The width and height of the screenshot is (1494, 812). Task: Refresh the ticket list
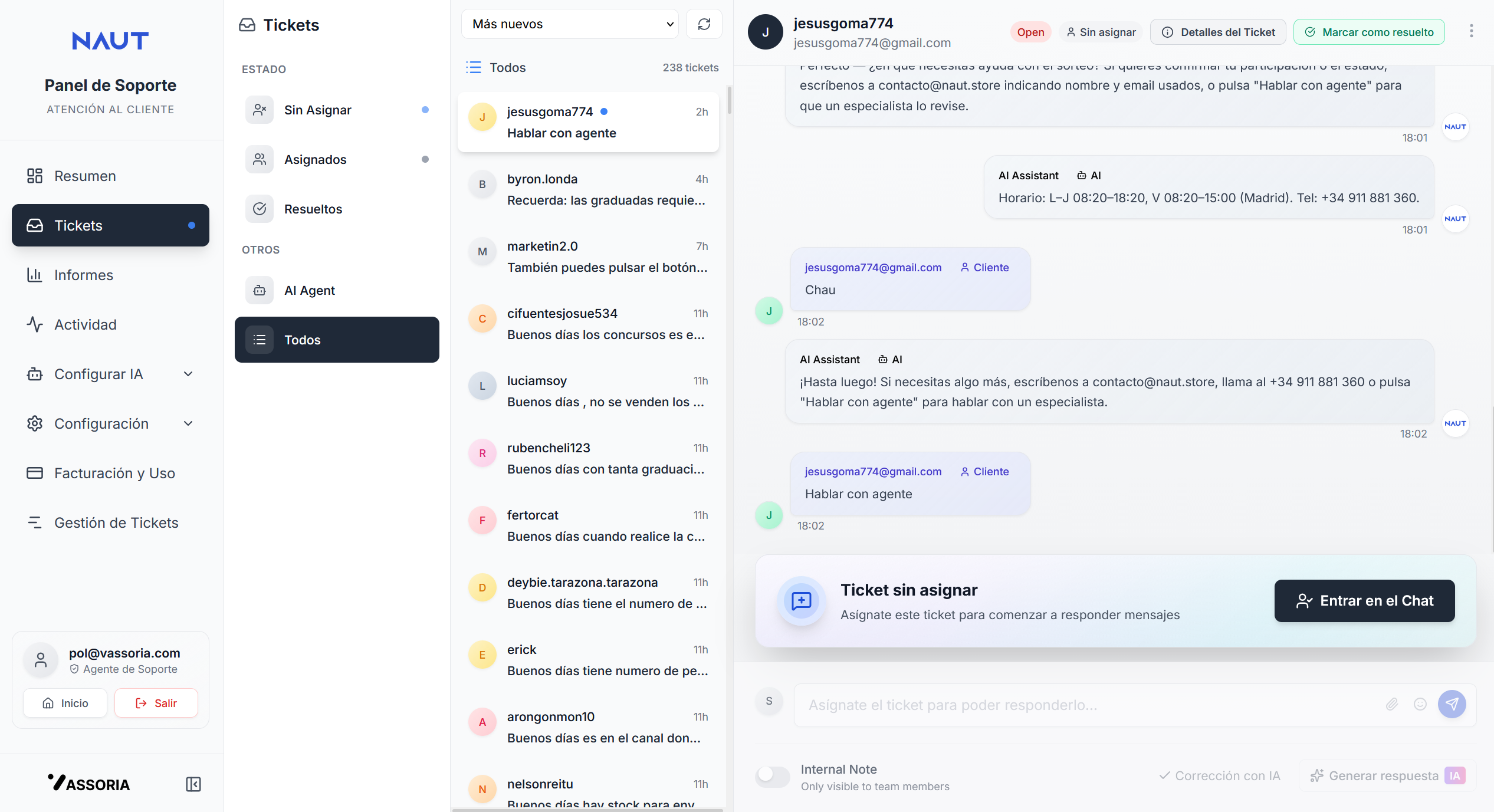pos(704,24)
